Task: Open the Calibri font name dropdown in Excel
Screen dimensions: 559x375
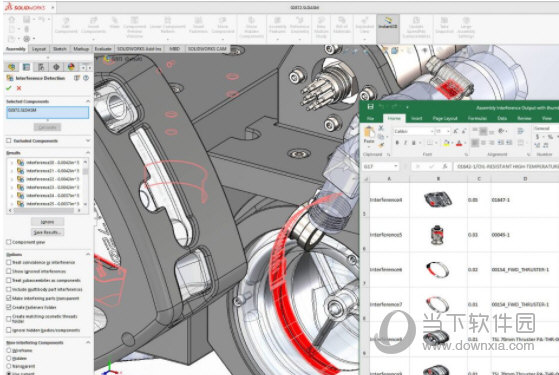Action: point(431,132)
